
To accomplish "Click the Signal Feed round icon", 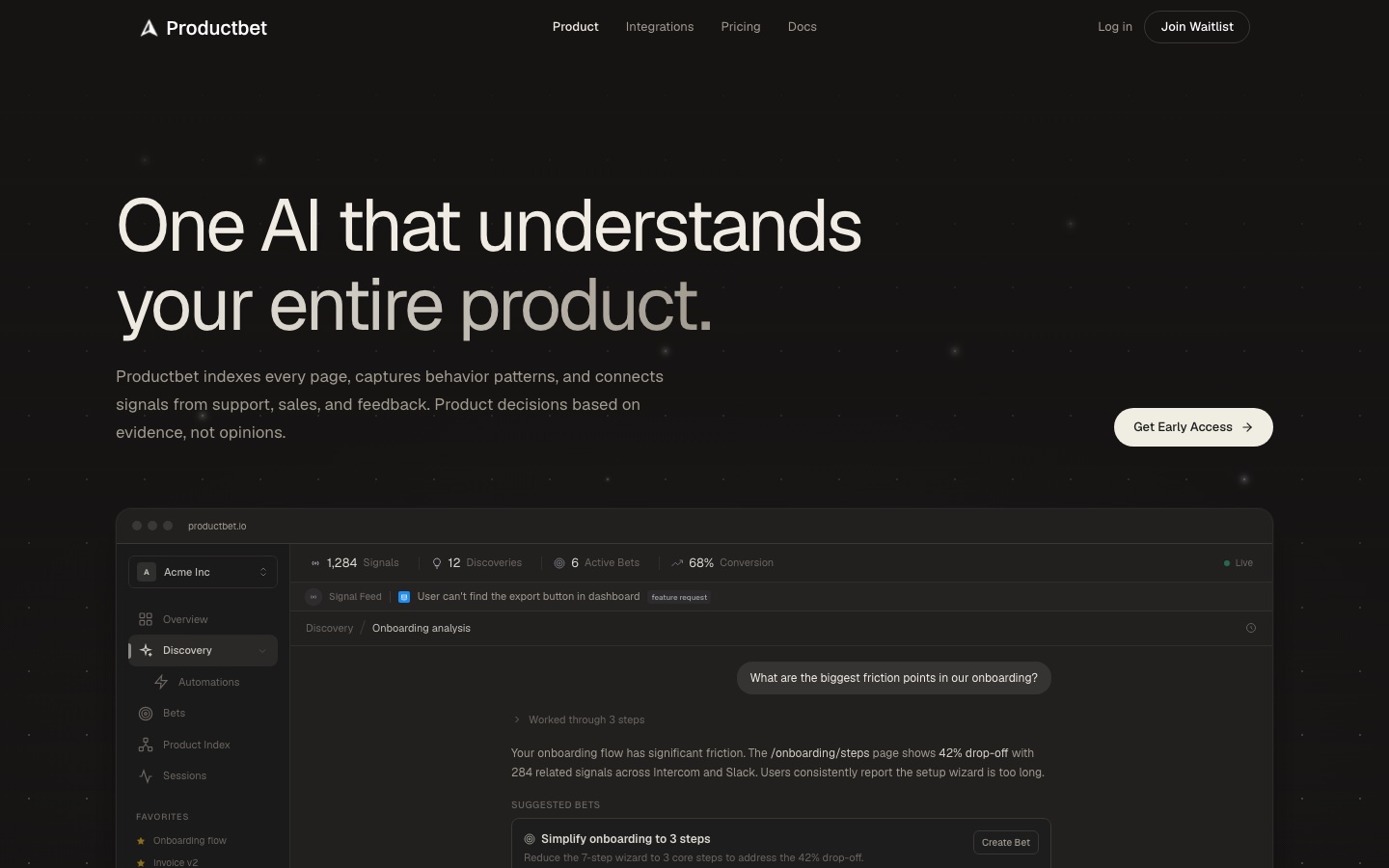I will pos(313,597).
